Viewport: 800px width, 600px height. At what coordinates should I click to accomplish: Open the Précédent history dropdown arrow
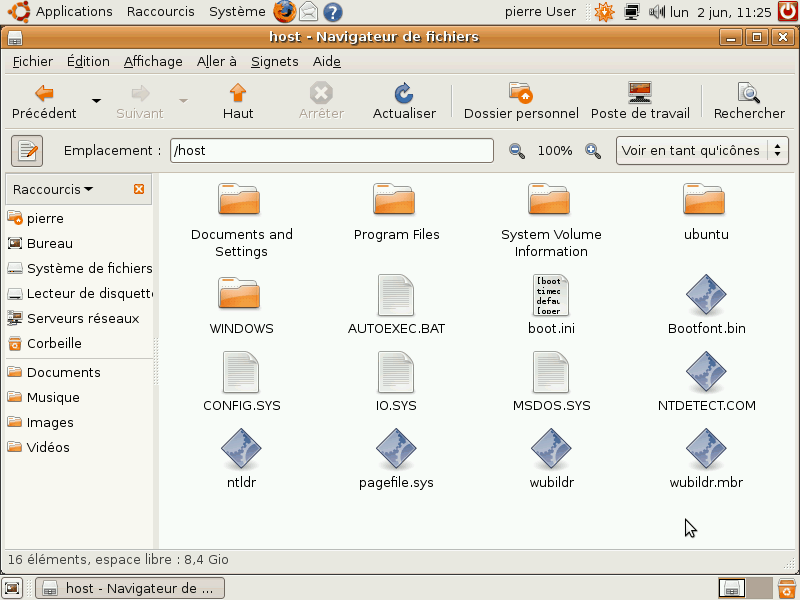point(96,101)
